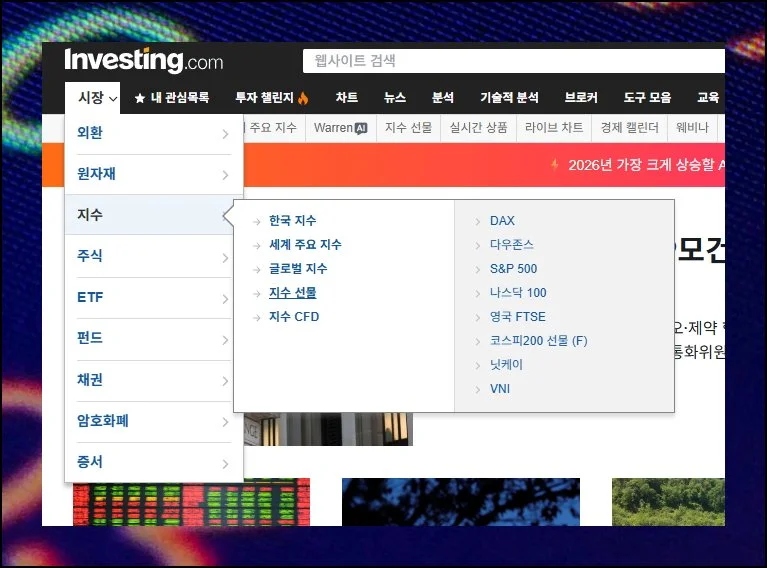This screenshot has height=568, width=767.
Task: Open 투자 챌린지 with flame icon
Action: point(272,98)
